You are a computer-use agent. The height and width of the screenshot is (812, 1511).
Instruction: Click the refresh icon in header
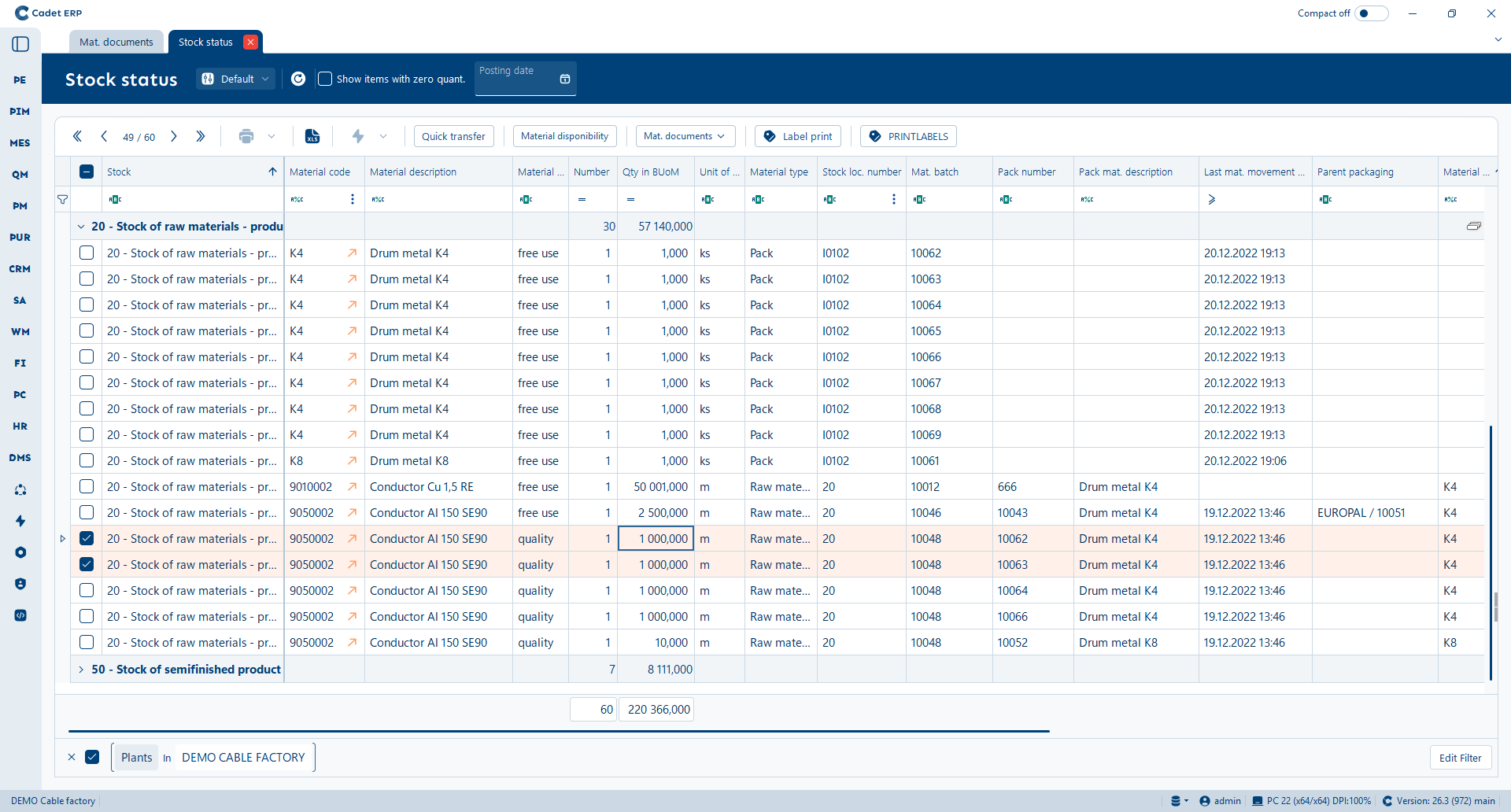[x=298, y=79]
